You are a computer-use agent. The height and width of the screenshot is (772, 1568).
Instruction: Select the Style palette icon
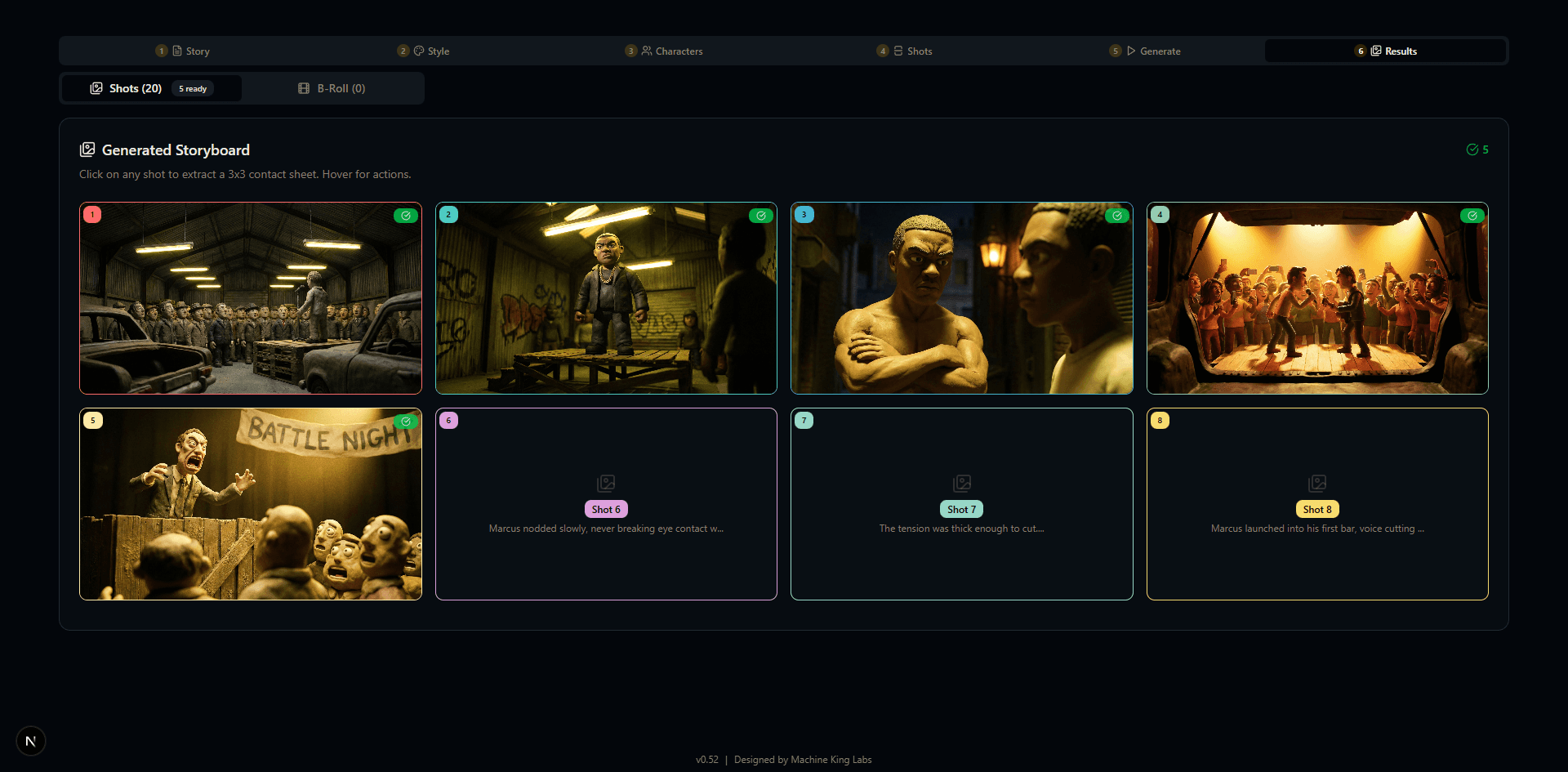point(419,51)
